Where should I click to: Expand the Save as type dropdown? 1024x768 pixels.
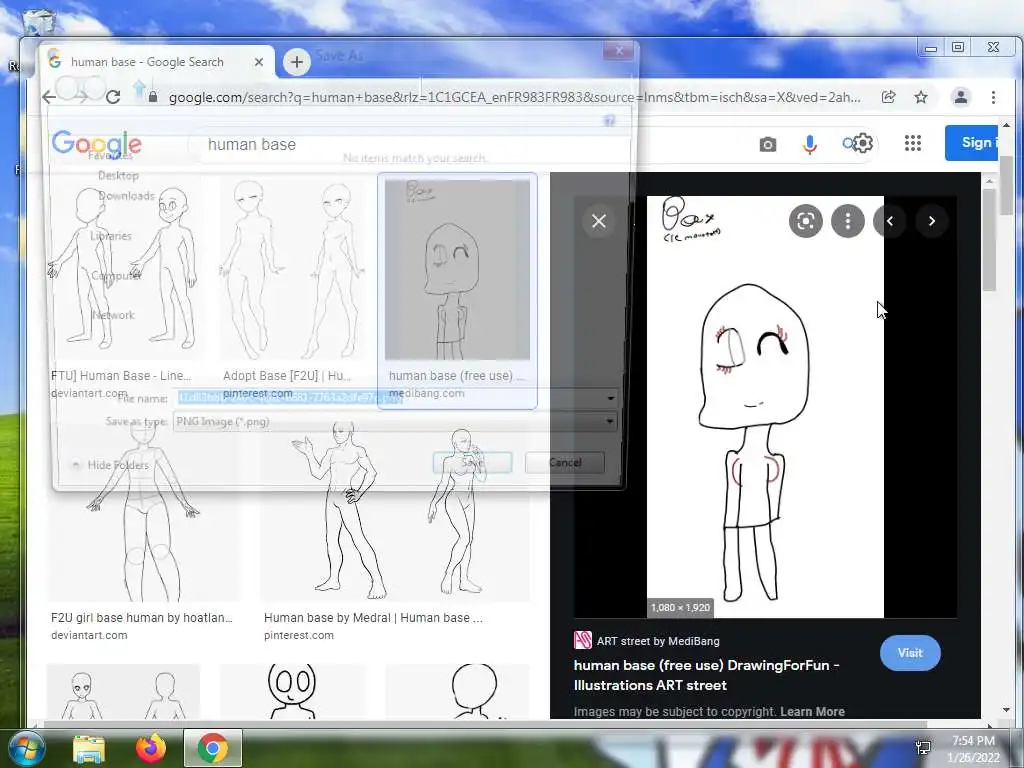(x=610, y=422)
